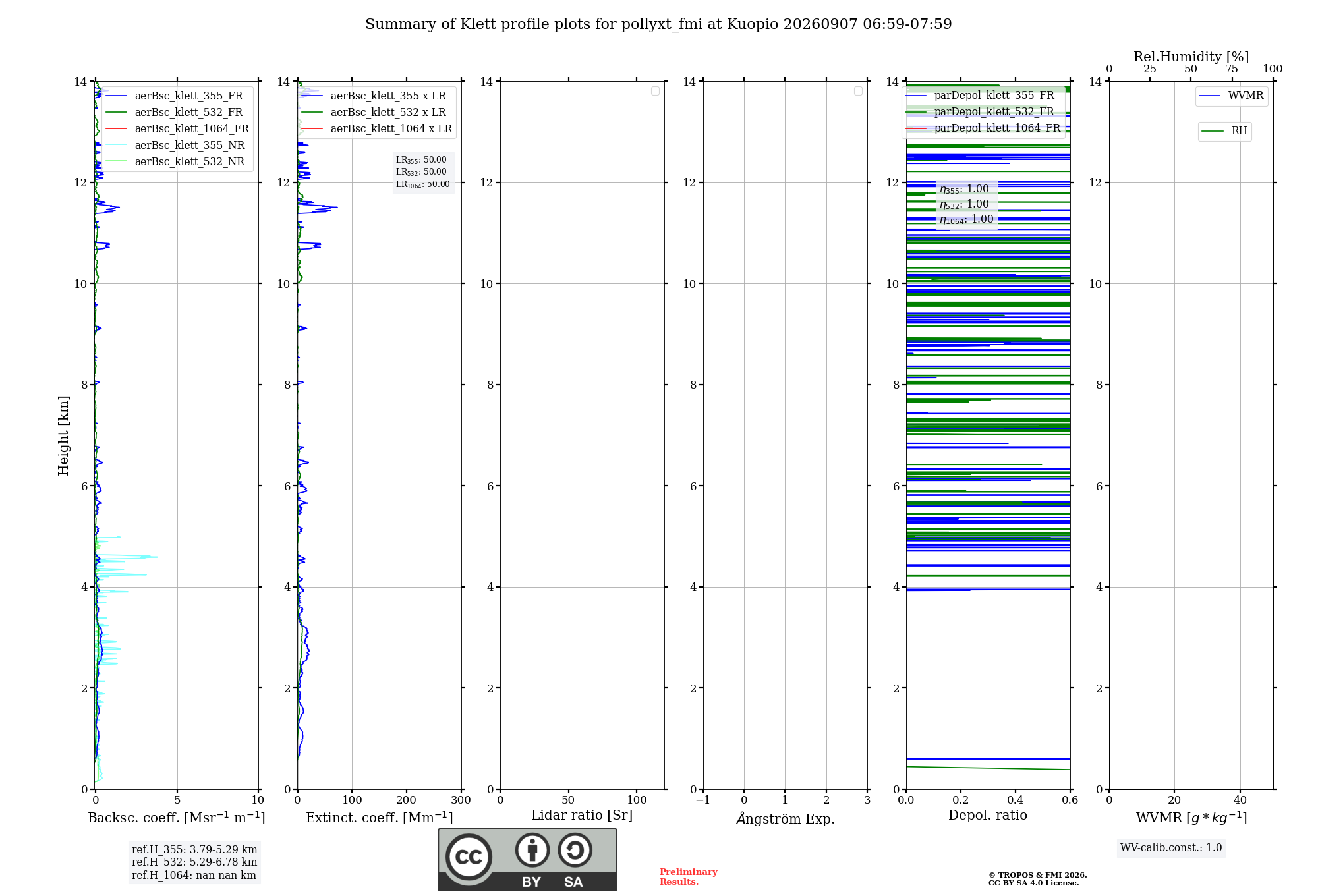Click ref.H_532: 5.29-6.78 km text

[194, 862]
